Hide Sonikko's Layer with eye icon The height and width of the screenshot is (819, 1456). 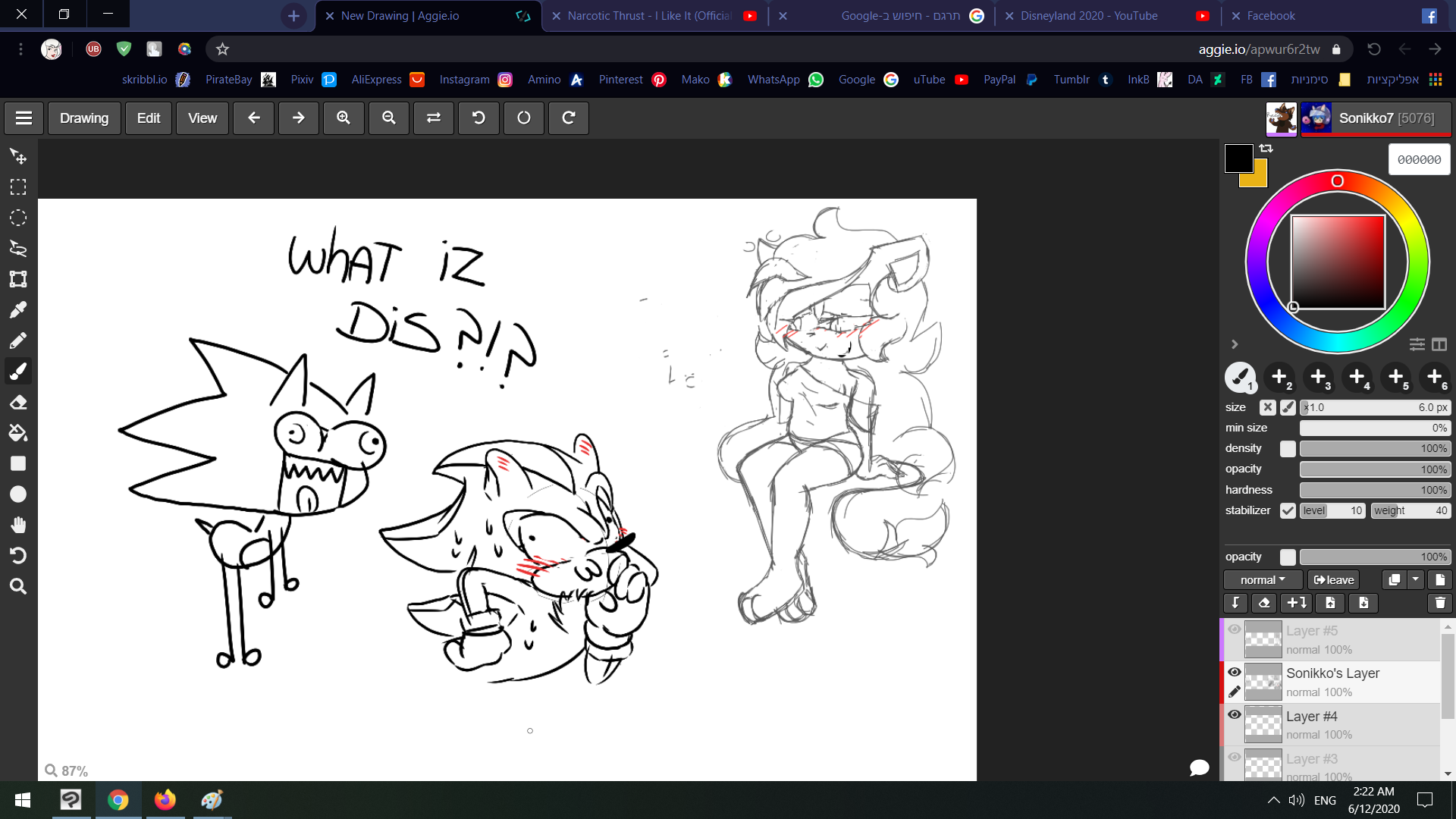(x=1235, y=673)
